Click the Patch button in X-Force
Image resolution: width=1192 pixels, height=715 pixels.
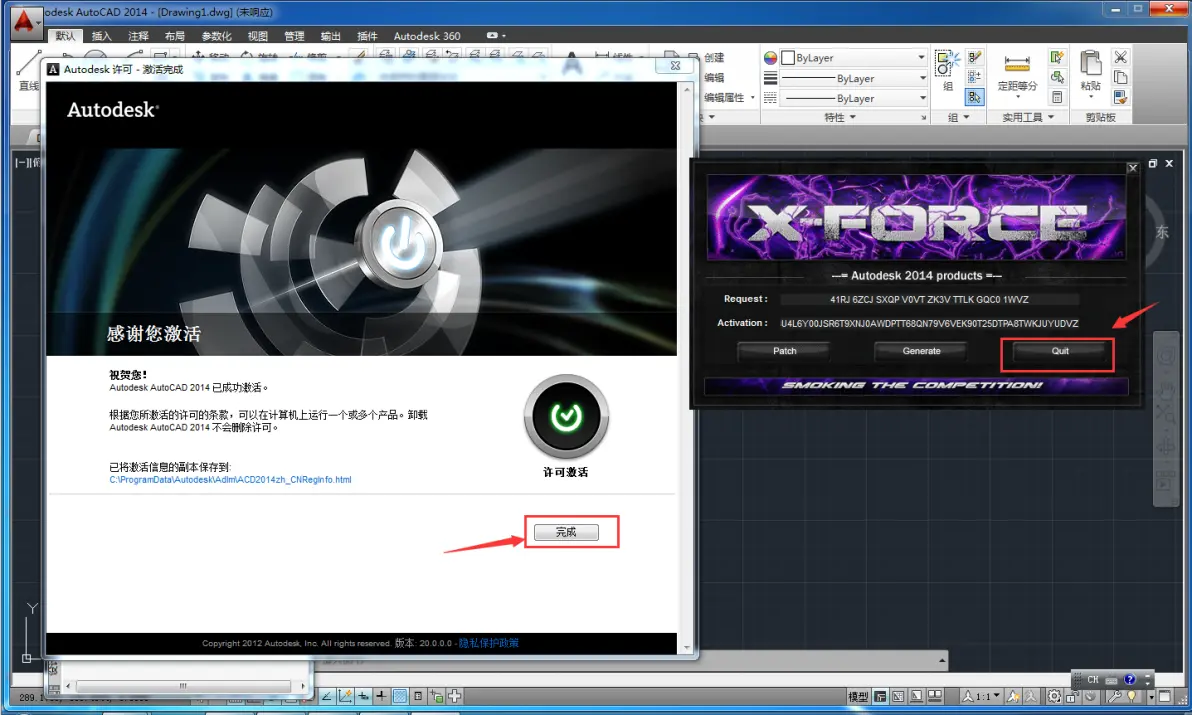point(785,351)
